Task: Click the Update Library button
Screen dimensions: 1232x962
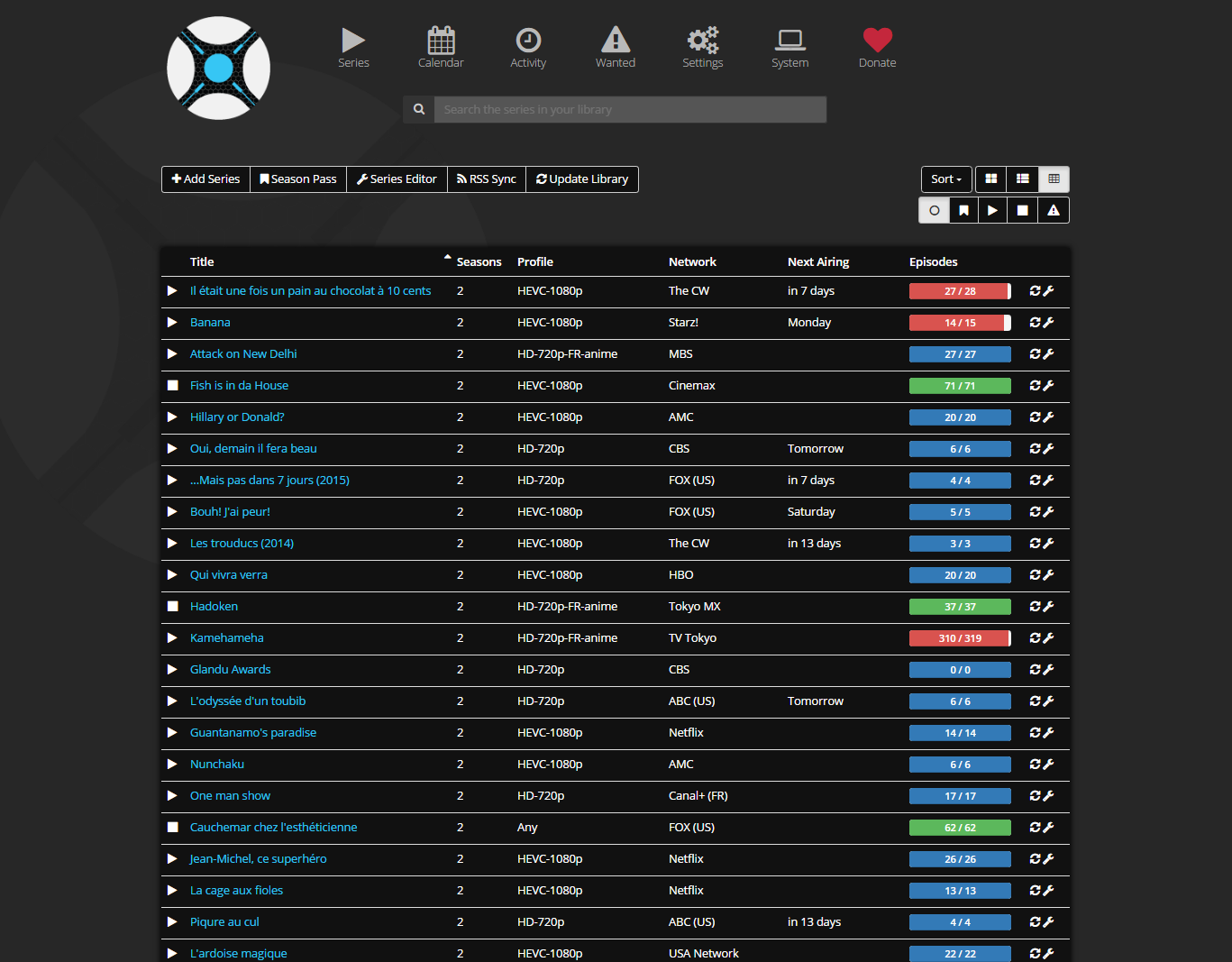Action: click(582, 179)
